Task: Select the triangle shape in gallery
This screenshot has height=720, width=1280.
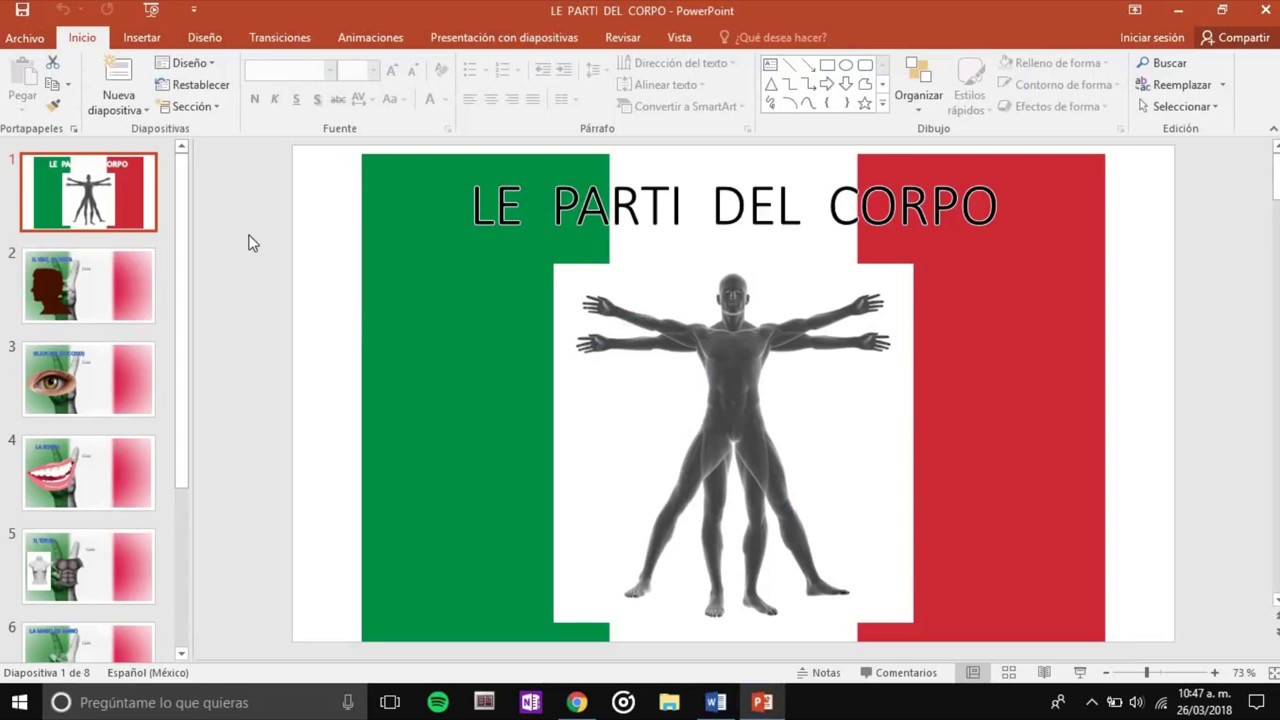Action: 770,84
